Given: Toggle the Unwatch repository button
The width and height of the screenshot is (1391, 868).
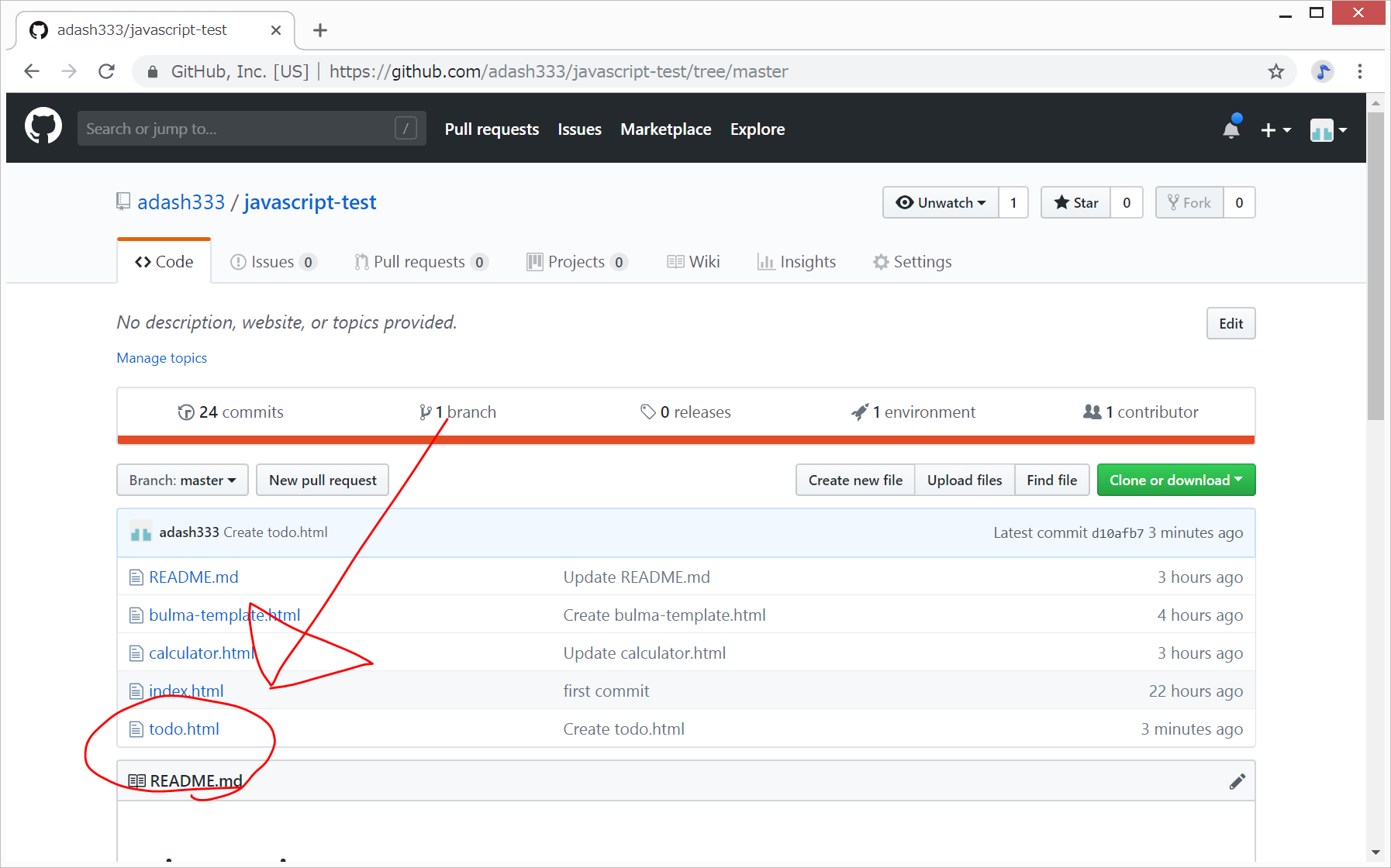Looking at the screenshot, I should (x=941, y=203).
